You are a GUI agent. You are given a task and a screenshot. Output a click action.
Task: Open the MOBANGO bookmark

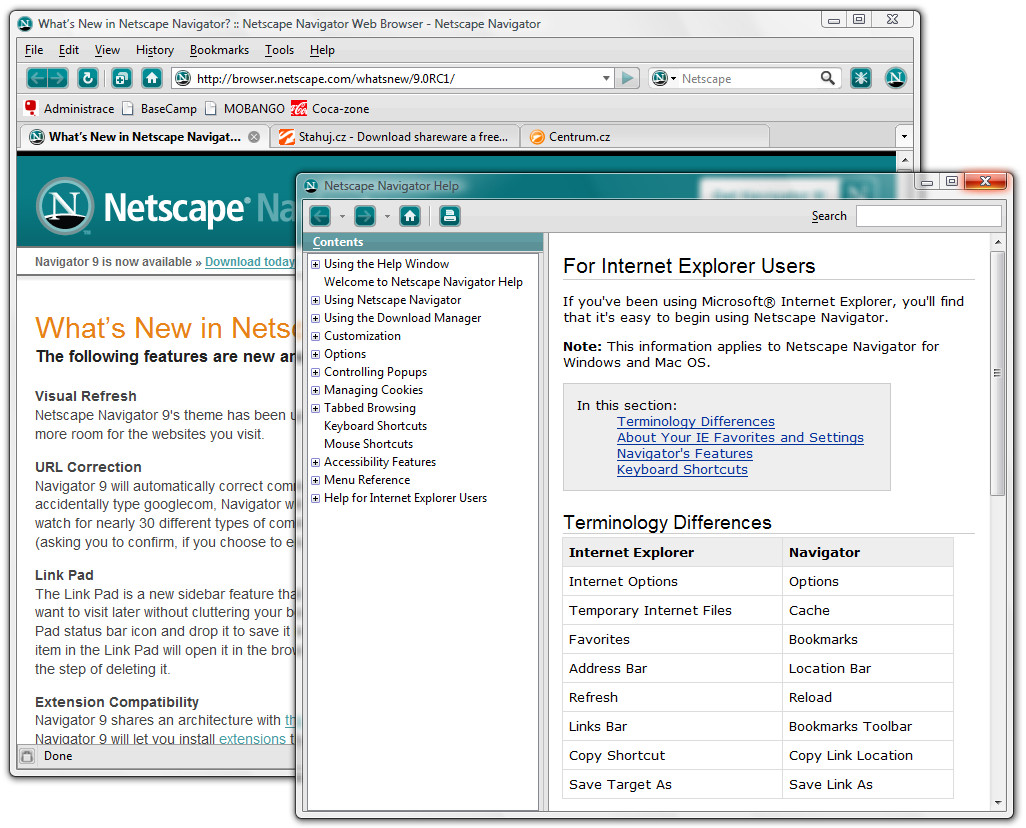pyautogui.click(x=245, y=109)
